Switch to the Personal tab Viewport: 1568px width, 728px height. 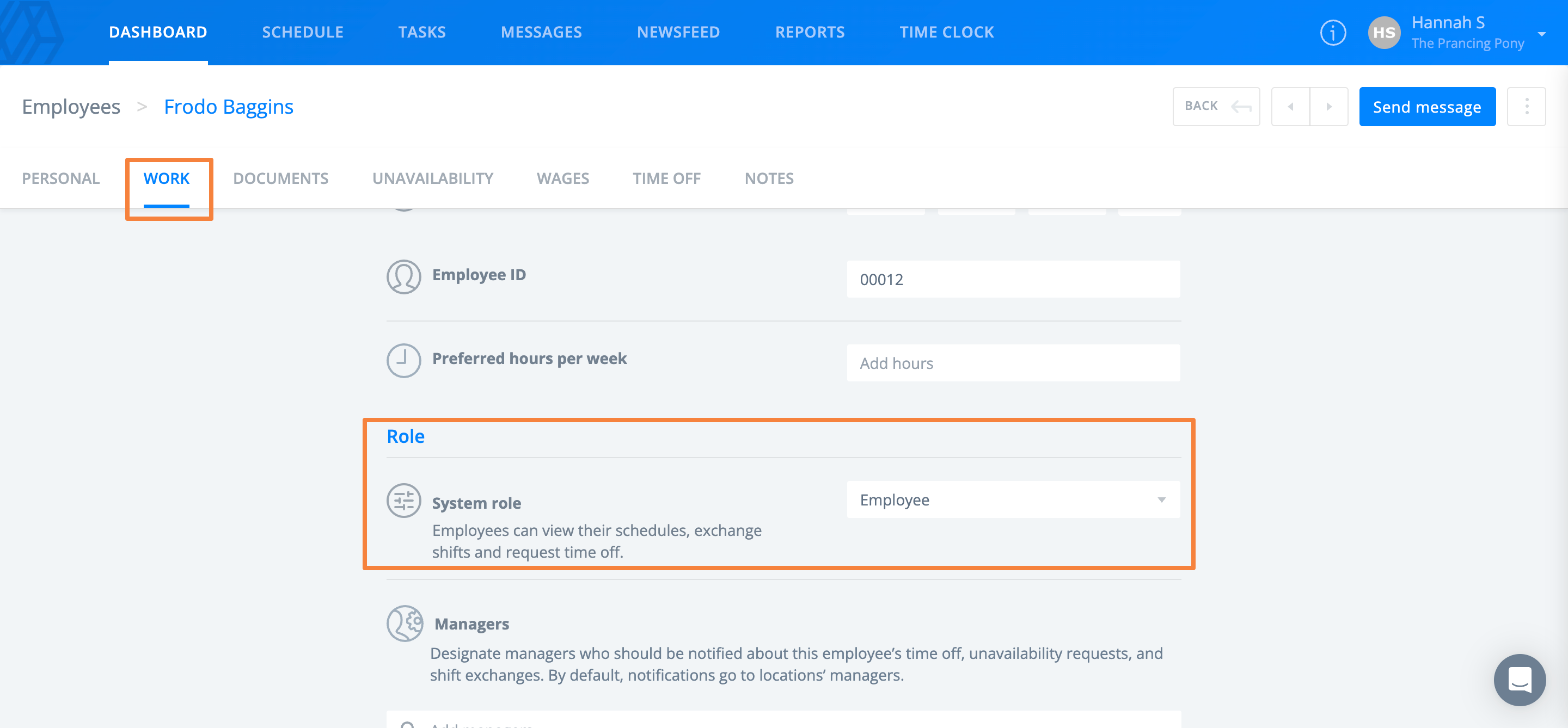[61, 178]
